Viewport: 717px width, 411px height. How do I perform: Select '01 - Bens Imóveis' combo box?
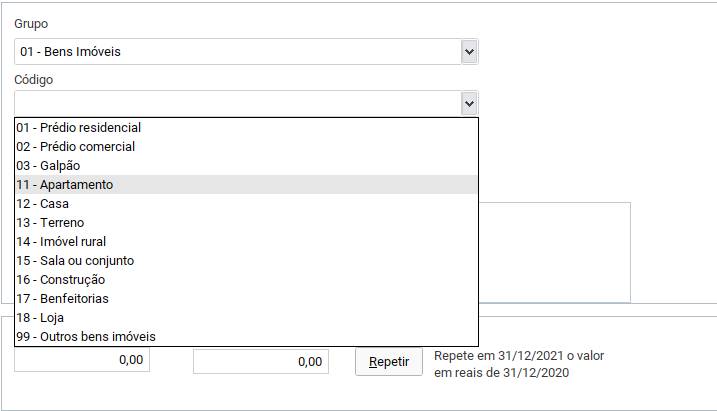[x=237, y=51]
